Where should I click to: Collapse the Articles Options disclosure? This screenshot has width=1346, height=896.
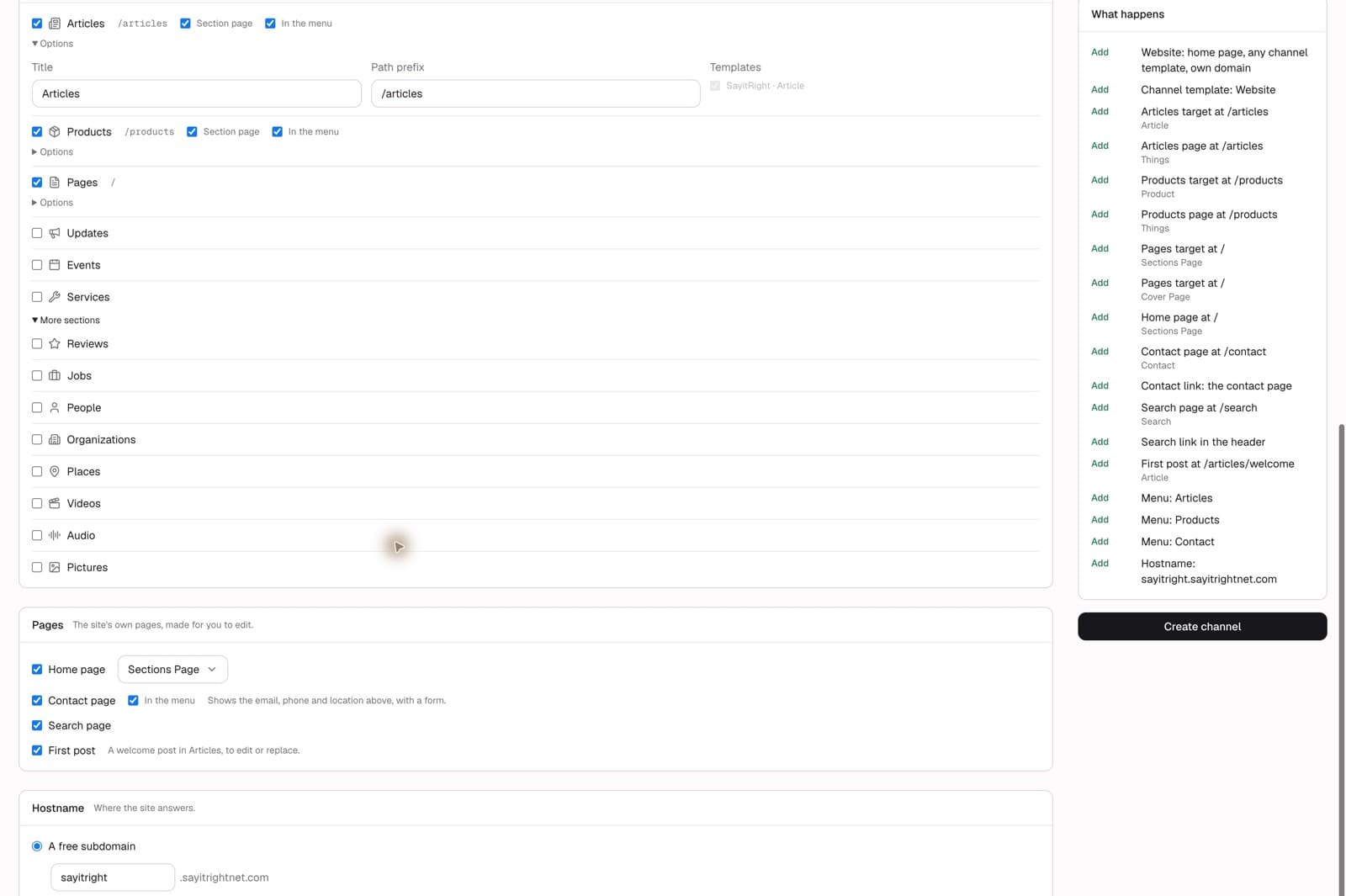pos(52,44)
